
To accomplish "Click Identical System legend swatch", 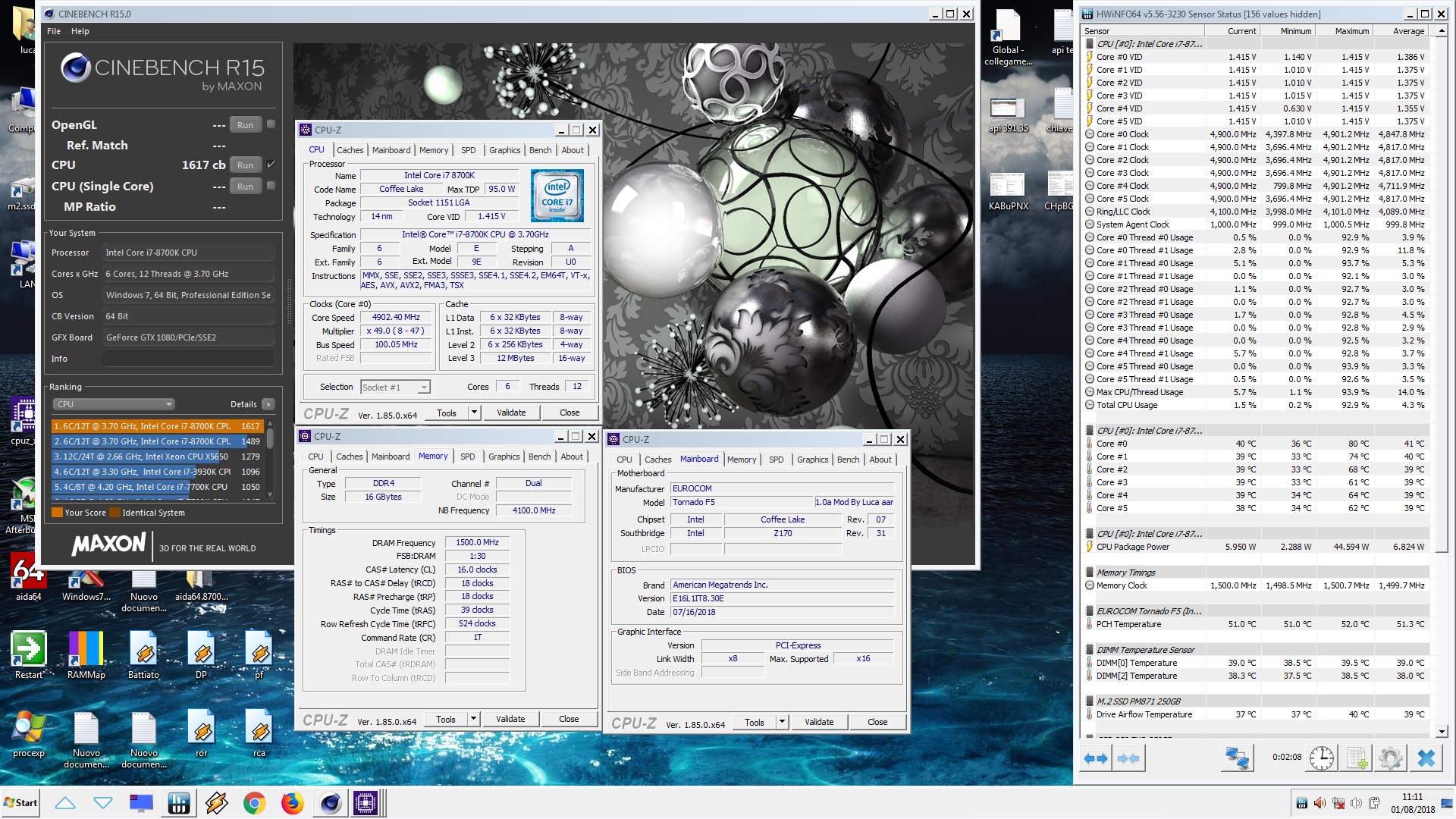I will [x=115, y=513].
